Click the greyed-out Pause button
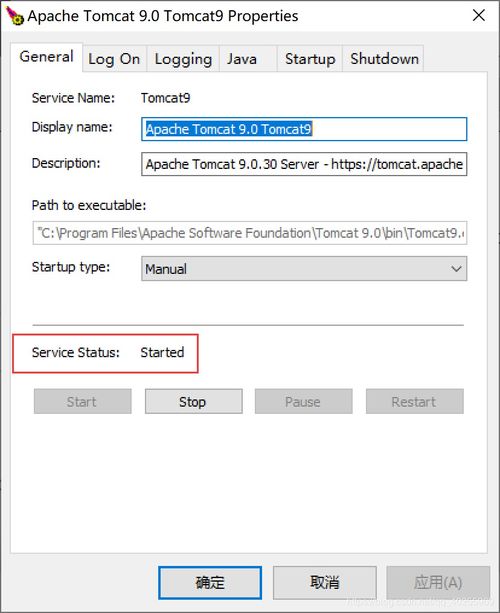The height and width of the screenshot is (613, 500). 304,401
